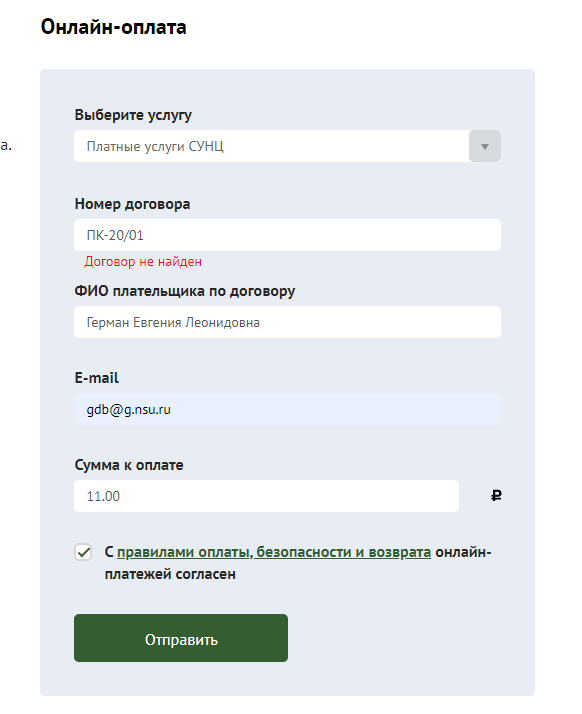This screenshot has height=714, width=582.
Task: Open the 'Платные услуги СУНЦ' combo box
Action: pyautogui.click(x=287, y=146)
